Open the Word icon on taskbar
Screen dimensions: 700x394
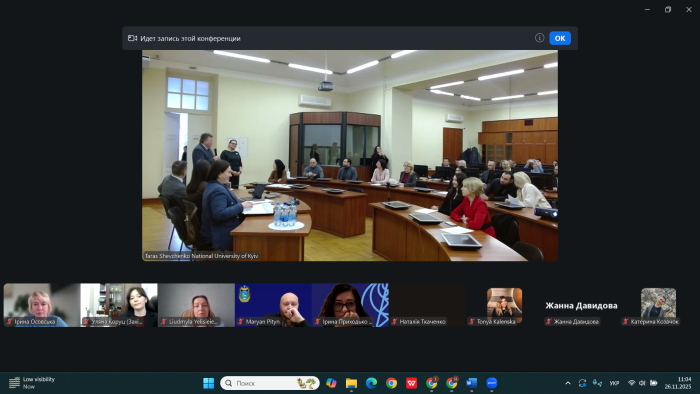click(471, 383)
